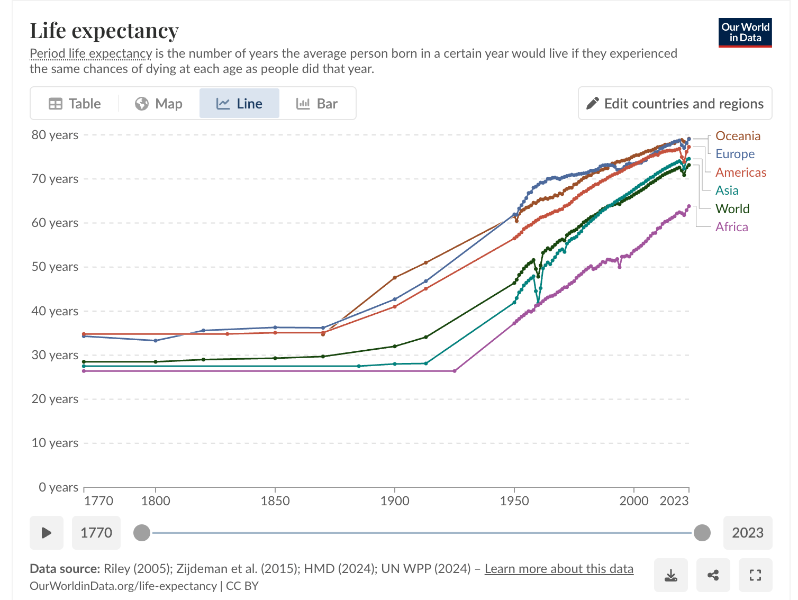798x600 pixels.
Task: Switch to the Bar chart tab
Action: (x=316, y=103)
